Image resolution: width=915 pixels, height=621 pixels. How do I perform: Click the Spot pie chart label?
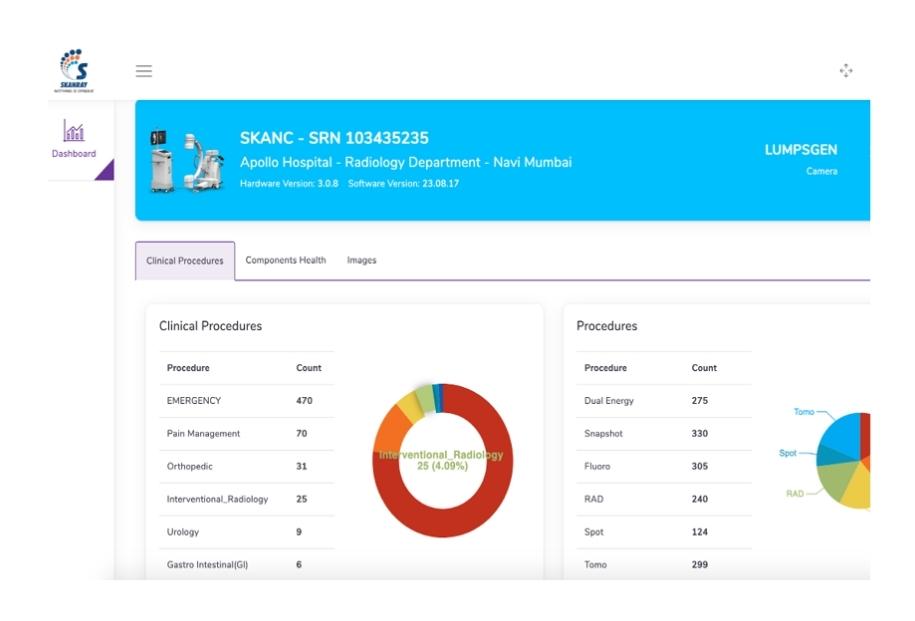click(788, 453)
